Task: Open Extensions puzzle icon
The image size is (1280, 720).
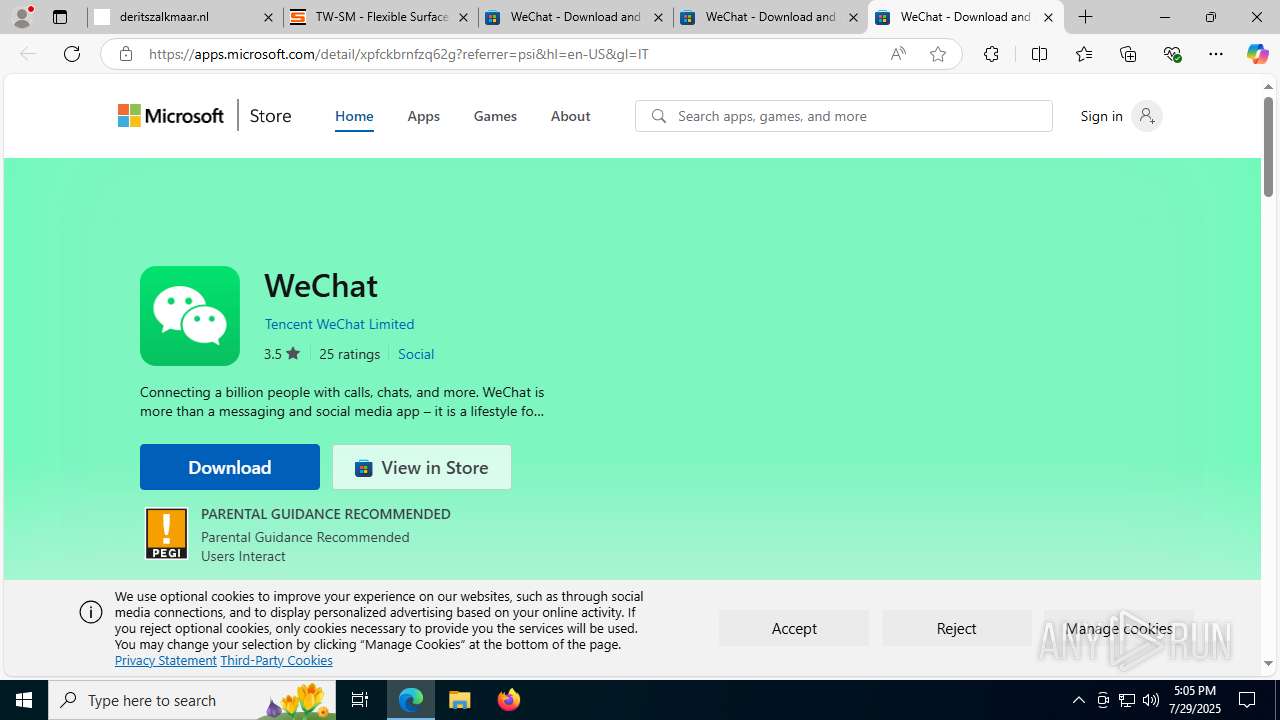Action: pos(991,54)
